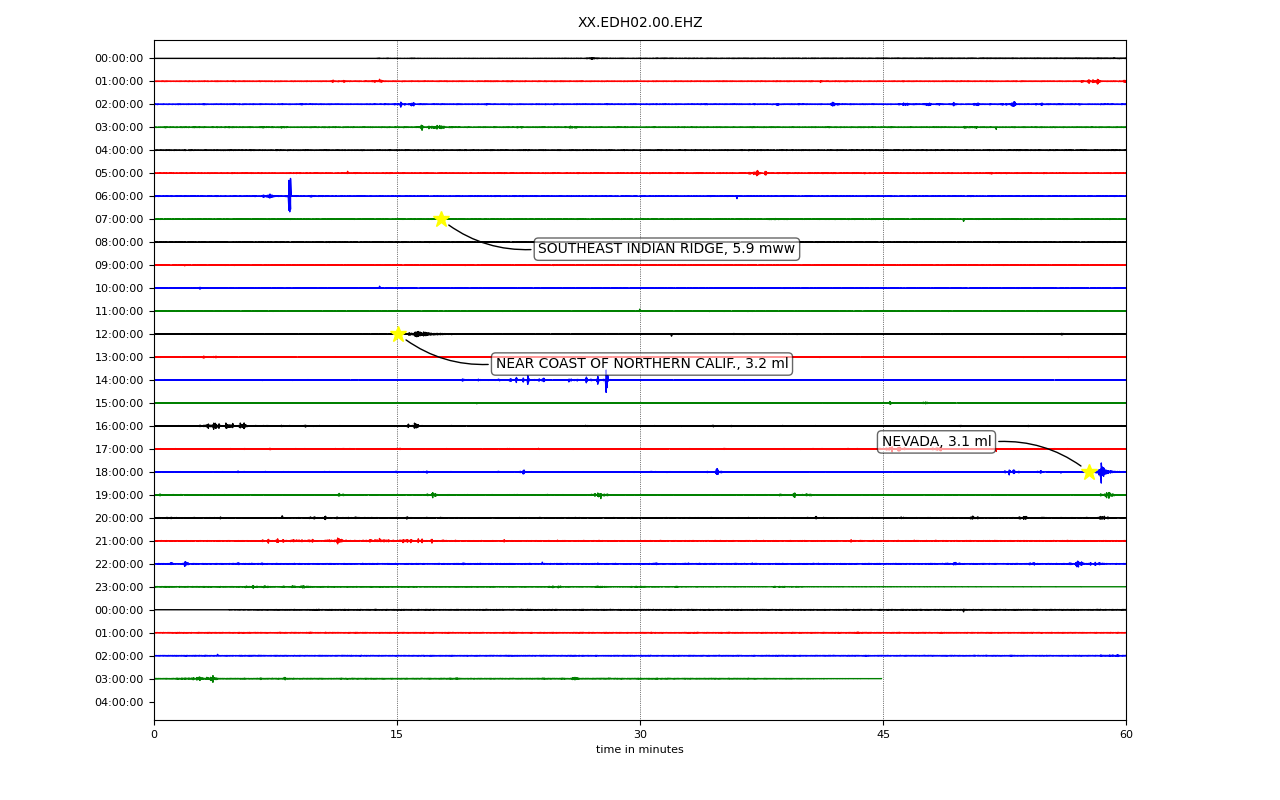This screenshot has height=800, width=1280.
Task: Click the 'time in minutes' axis label
Action: point(640,750)
